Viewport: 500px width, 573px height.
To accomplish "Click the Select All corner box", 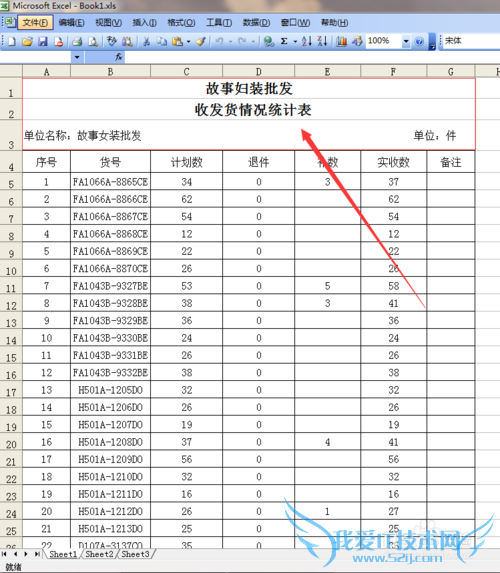I will tap(11, 71).
